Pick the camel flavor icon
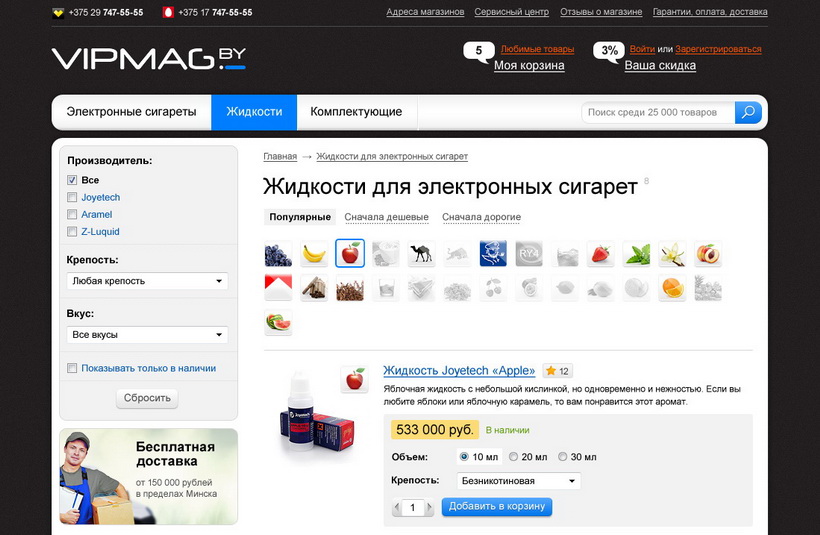 422,254
